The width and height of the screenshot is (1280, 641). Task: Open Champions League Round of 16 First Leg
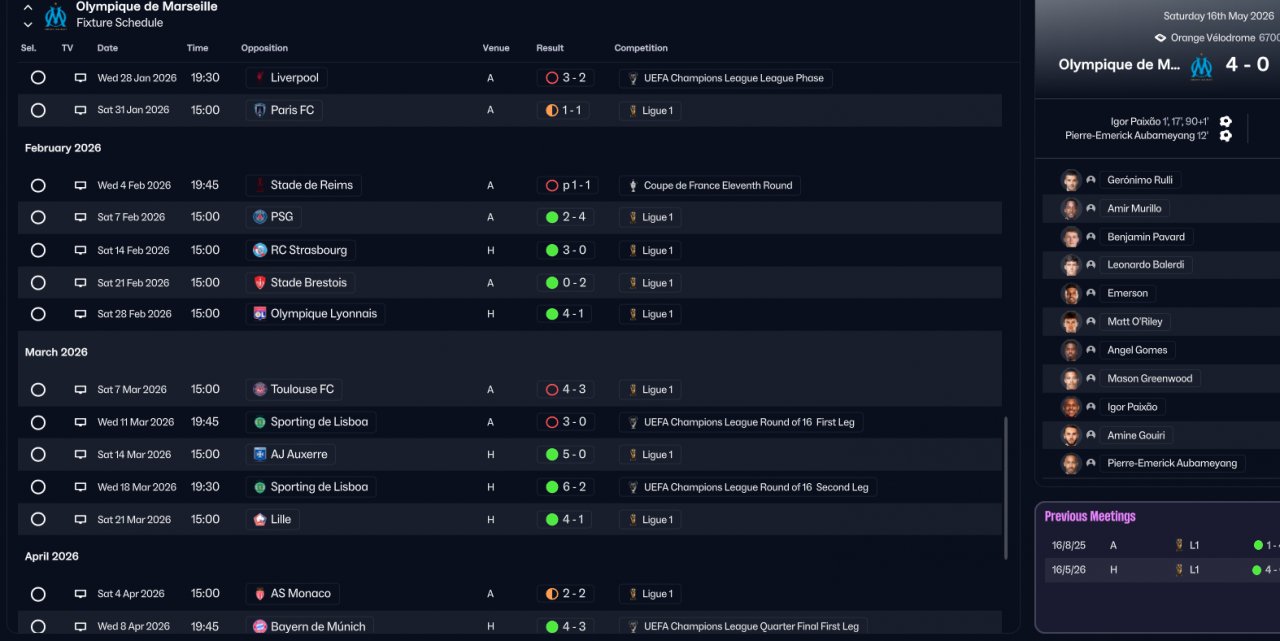point(741,422)
